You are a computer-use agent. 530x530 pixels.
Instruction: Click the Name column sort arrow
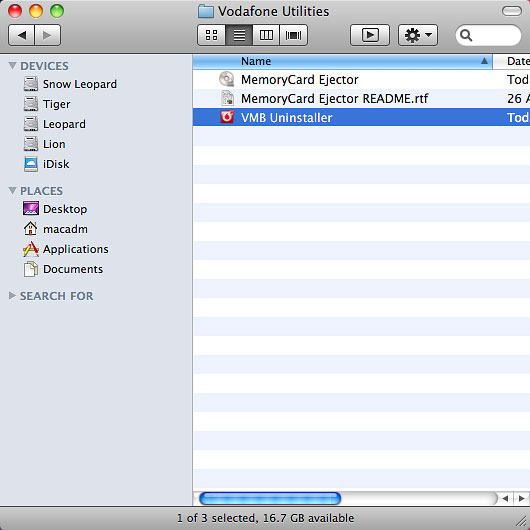(484, 61)
